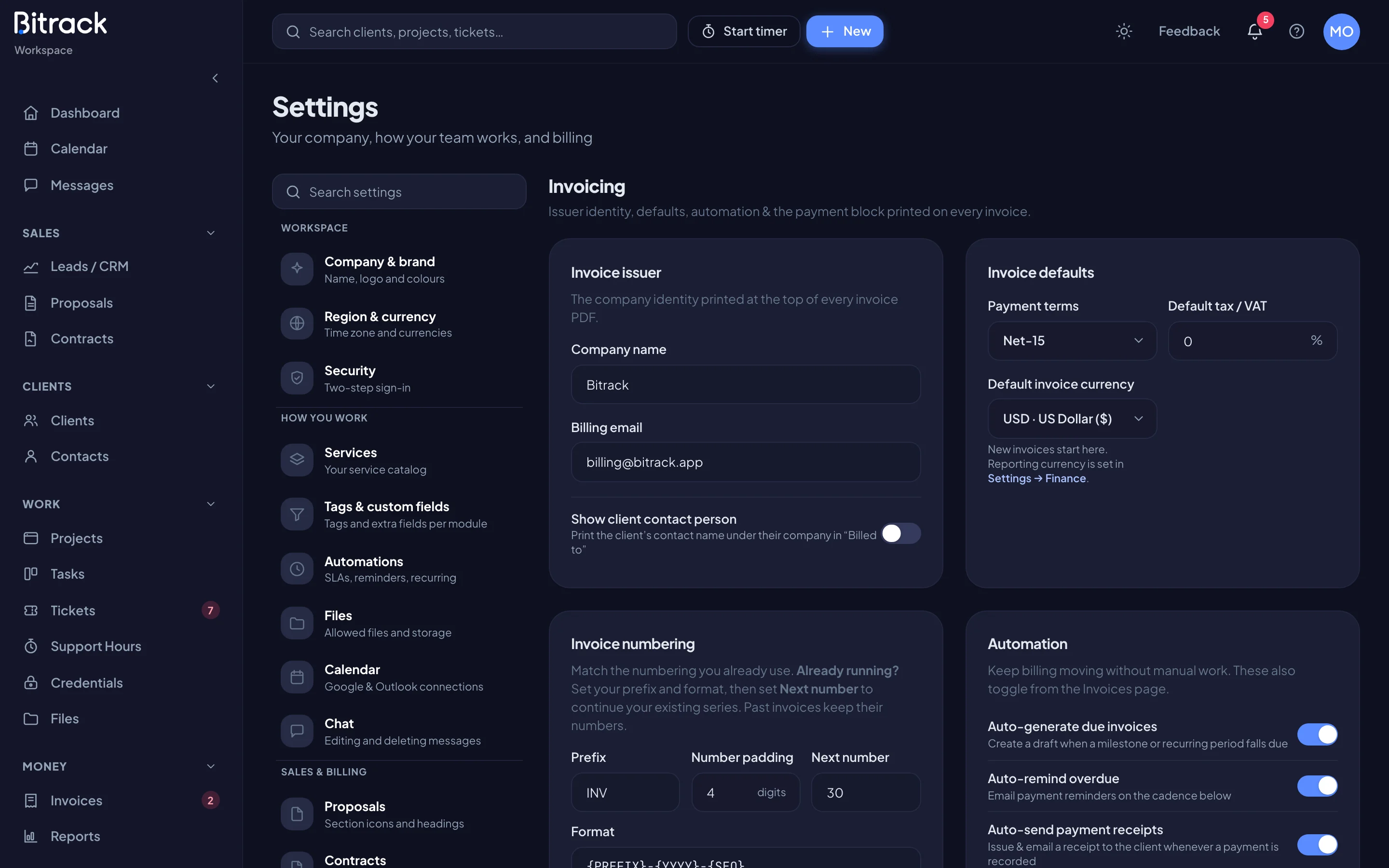Click the Files folder icon in settings list
1389x868 pixels.
pos(297,623)
